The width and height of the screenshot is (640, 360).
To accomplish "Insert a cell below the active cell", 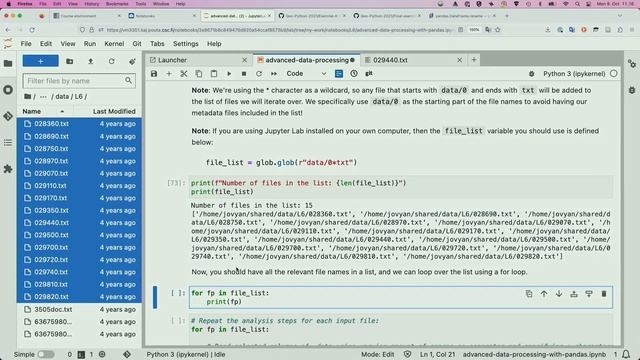I will (589, 294).
